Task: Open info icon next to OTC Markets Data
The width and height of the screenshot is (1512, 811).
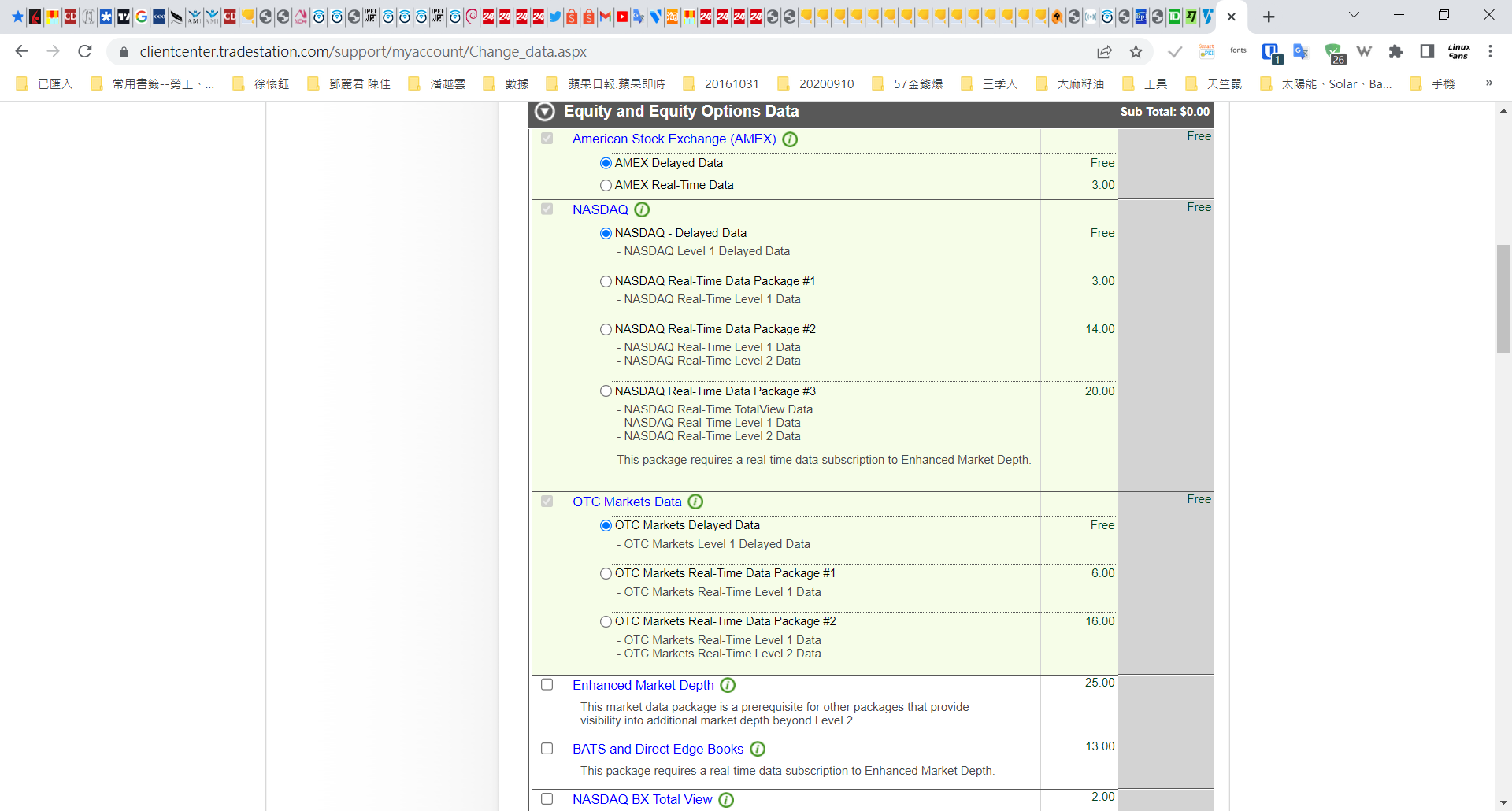Action: (x=695, y=502)
